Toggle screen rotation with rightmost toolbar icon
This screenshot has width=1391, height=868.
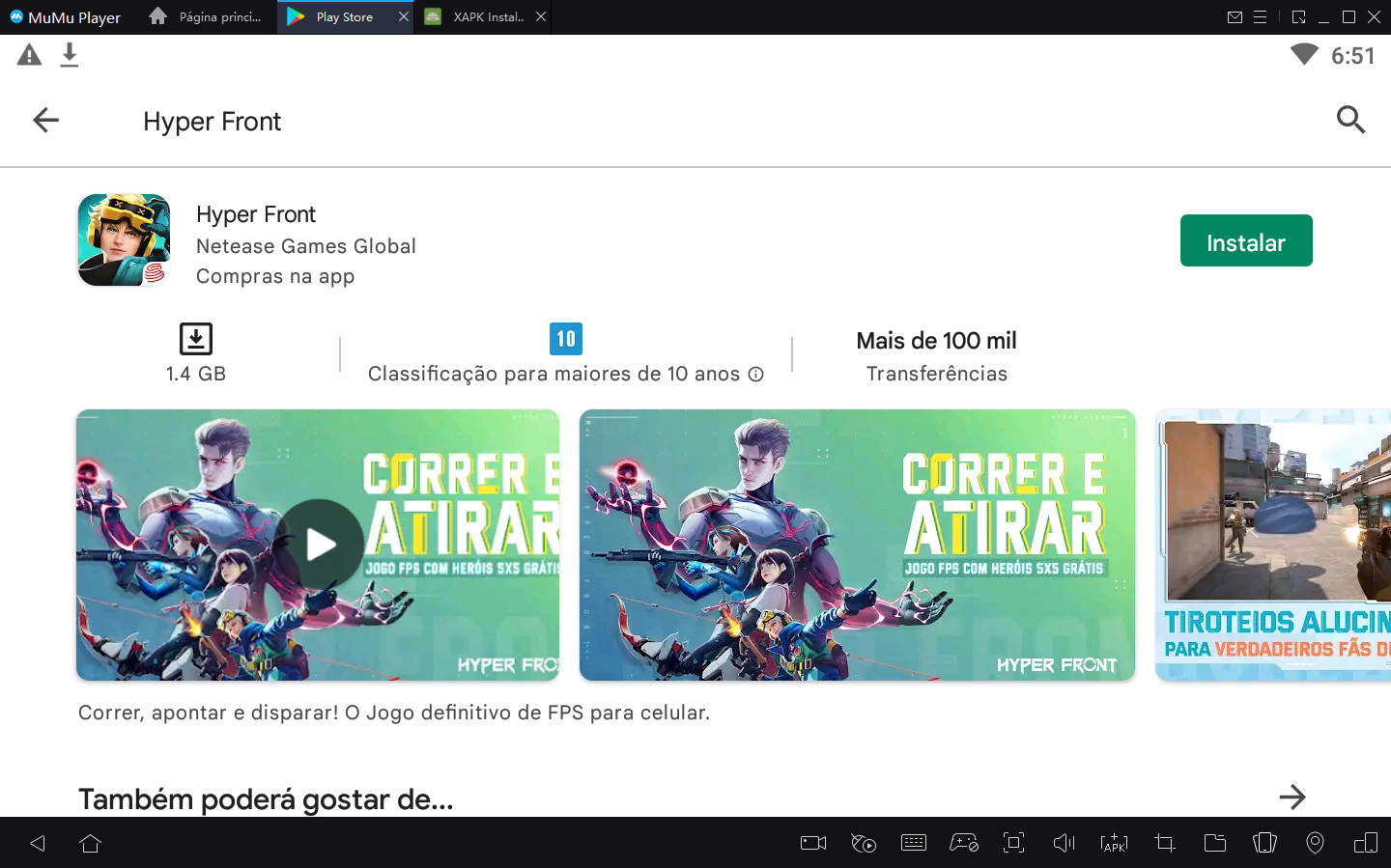(x=1365, y=843)
